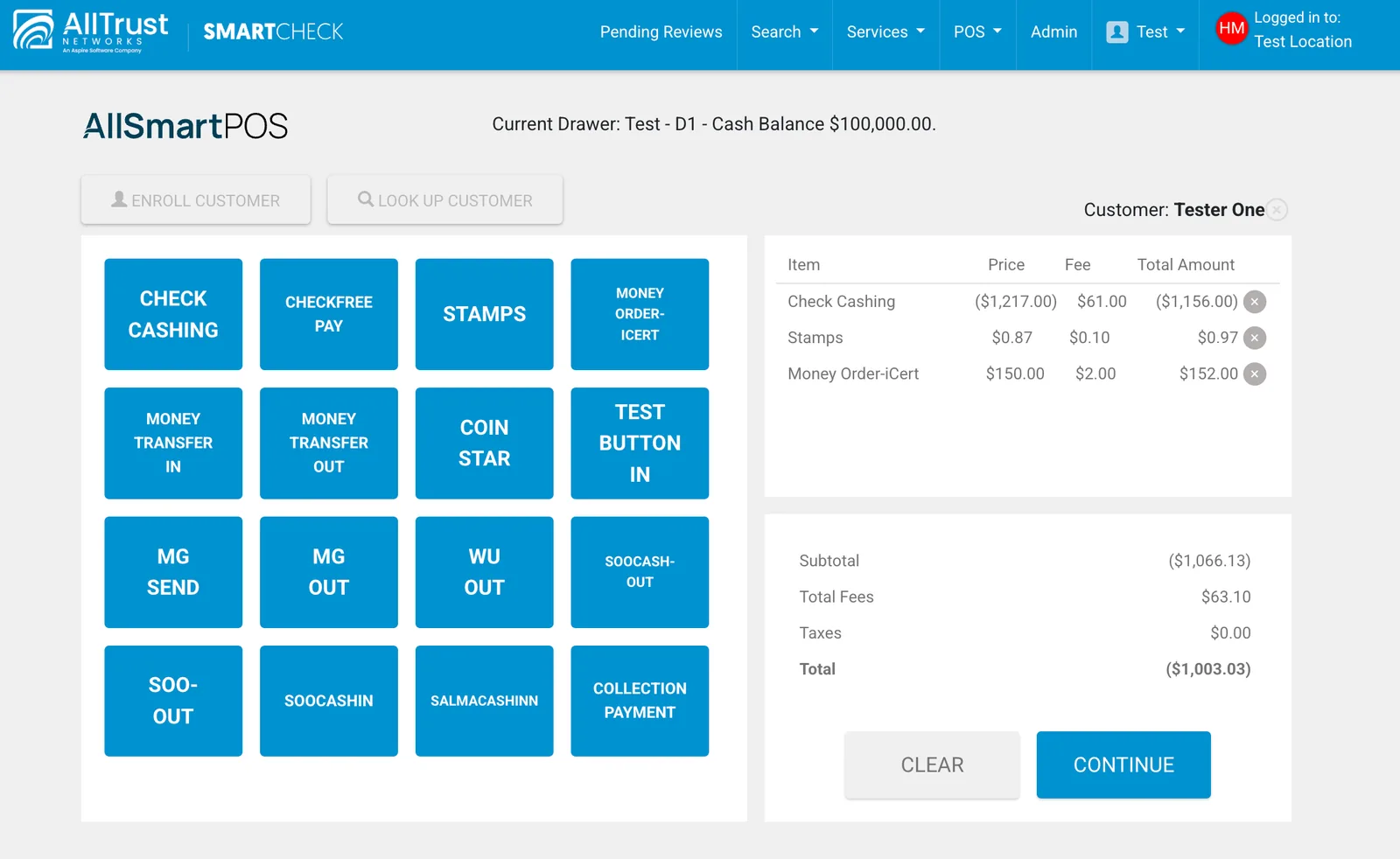Click the SOOCASHIN tile
The height and width of the screenshot is (859, 1400).
pos(329,701)
